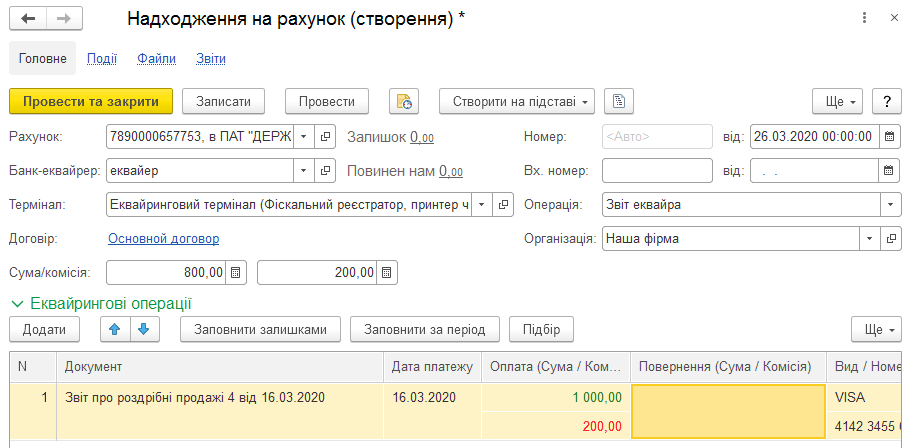Click the Звіт еквайра operation field

click(x=741, y=205)
